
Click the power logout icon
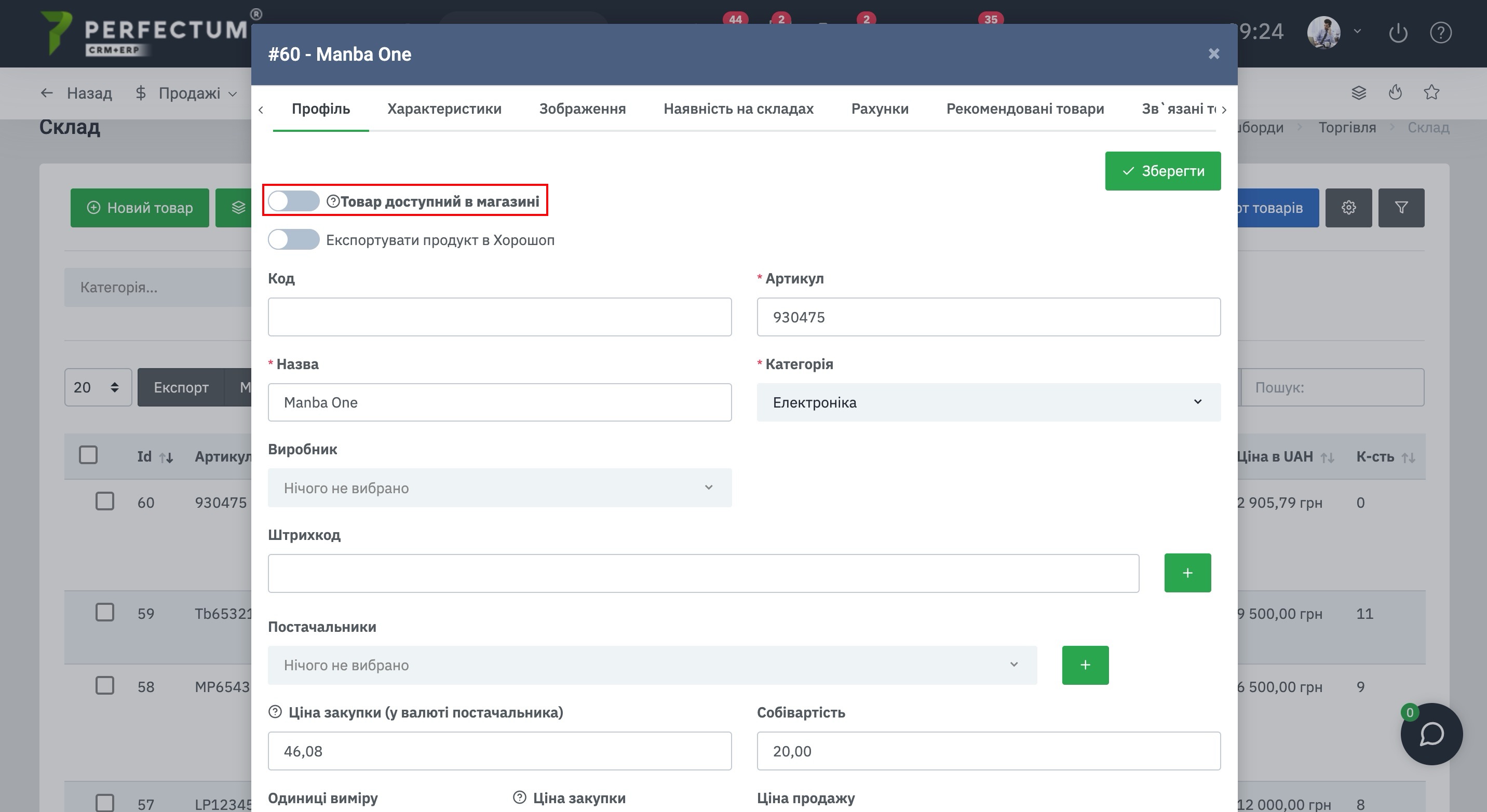(1398, 32)
